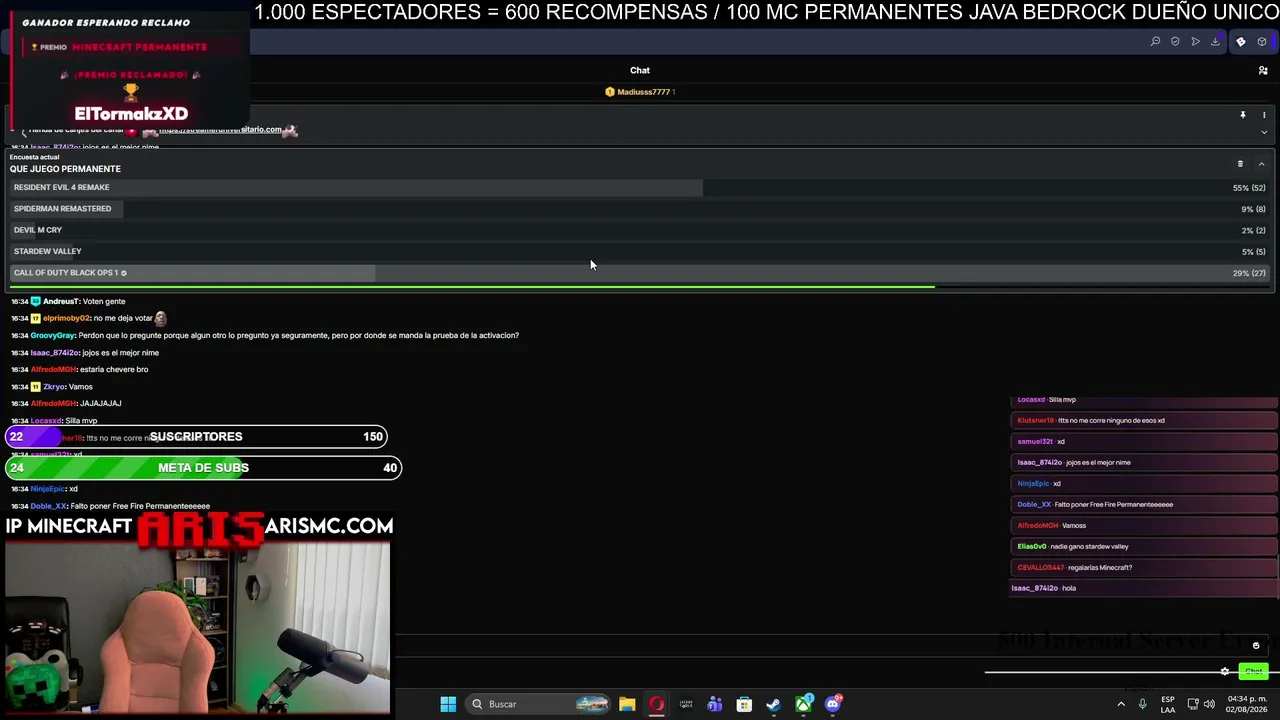This screenshot has width=1280, height=720.
Task: Click the Chat header title
Action: pyautogui.click(x=640, y=70)
